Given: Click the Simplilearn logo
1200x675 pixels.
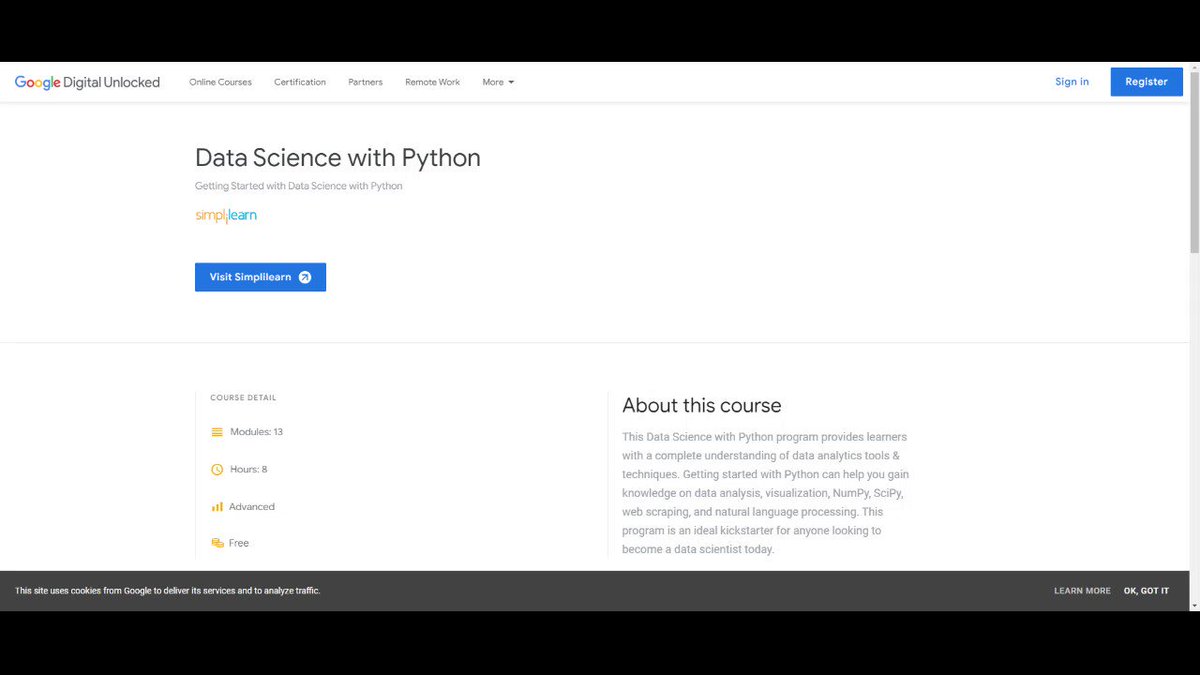Looking at the screenshot, I should 226,215.
